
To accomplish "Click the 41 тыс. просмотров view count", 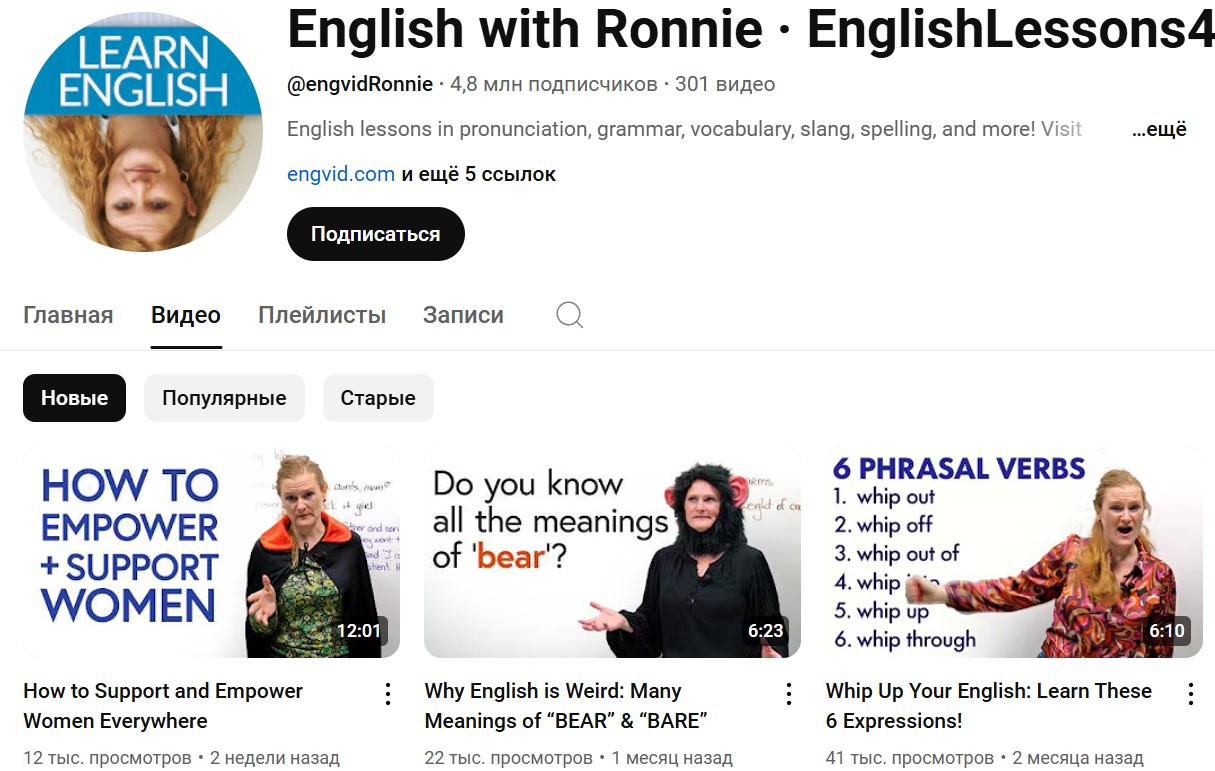I will [x=910, y=758].
